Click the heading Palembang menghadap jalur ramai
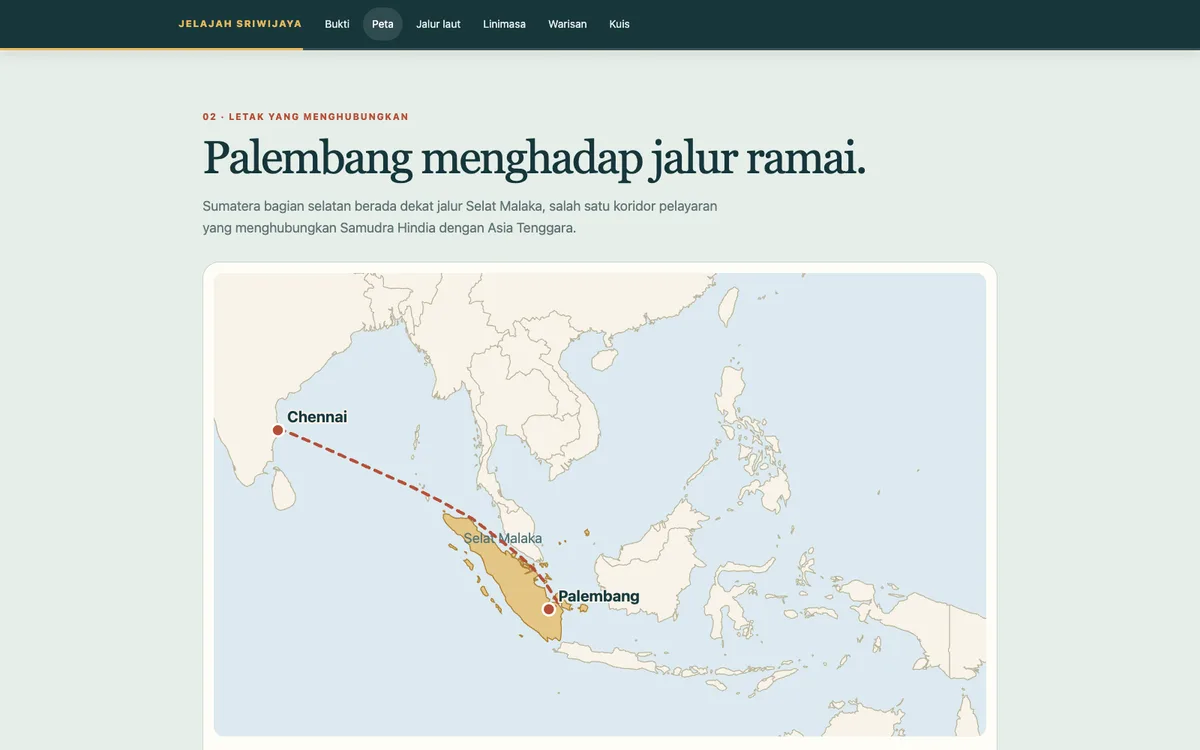This screenshot has height=750, width=1200. point(534,158)
